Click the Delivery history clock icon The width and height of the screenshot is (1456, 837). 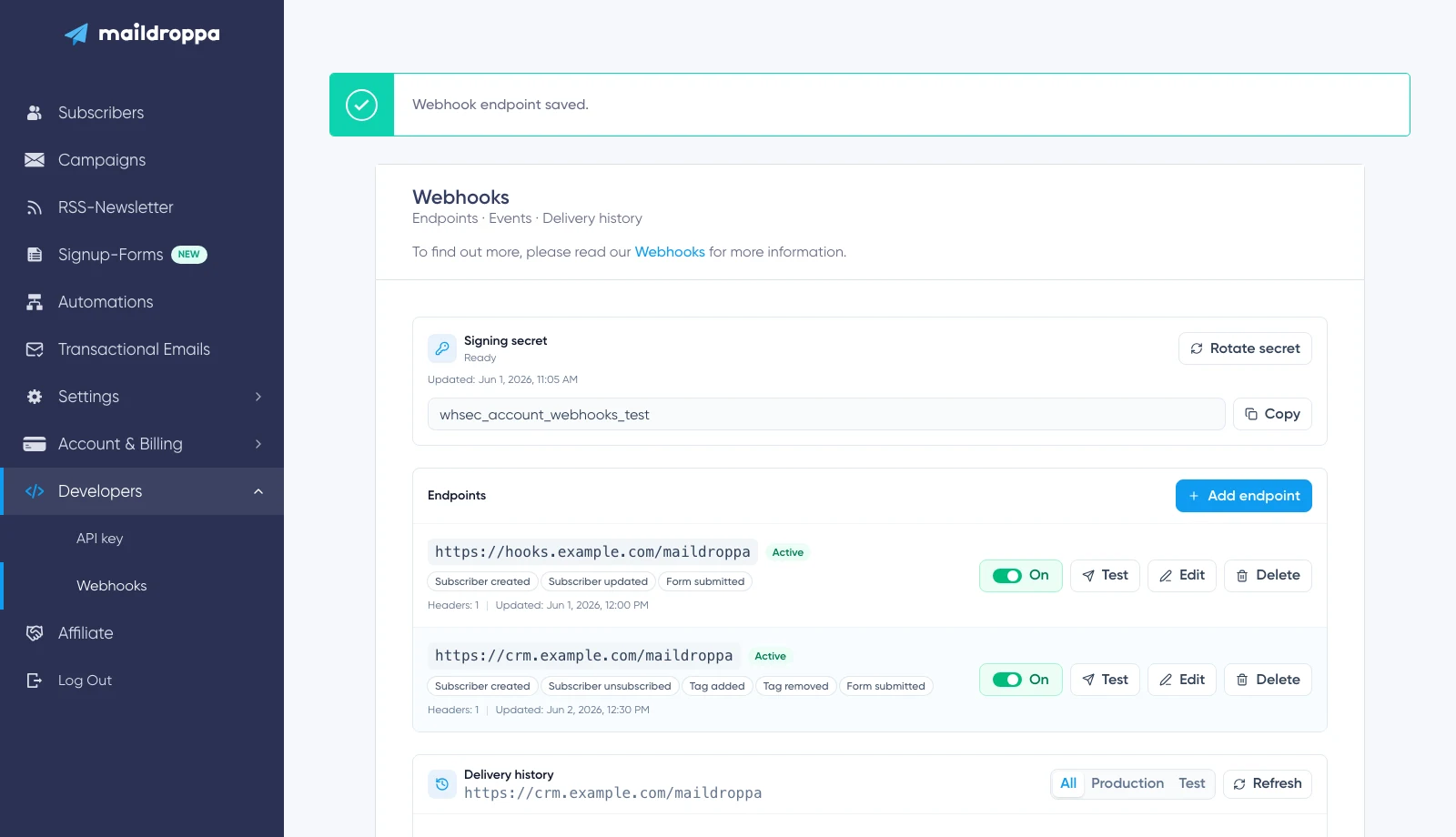click(x=442, y=783)
